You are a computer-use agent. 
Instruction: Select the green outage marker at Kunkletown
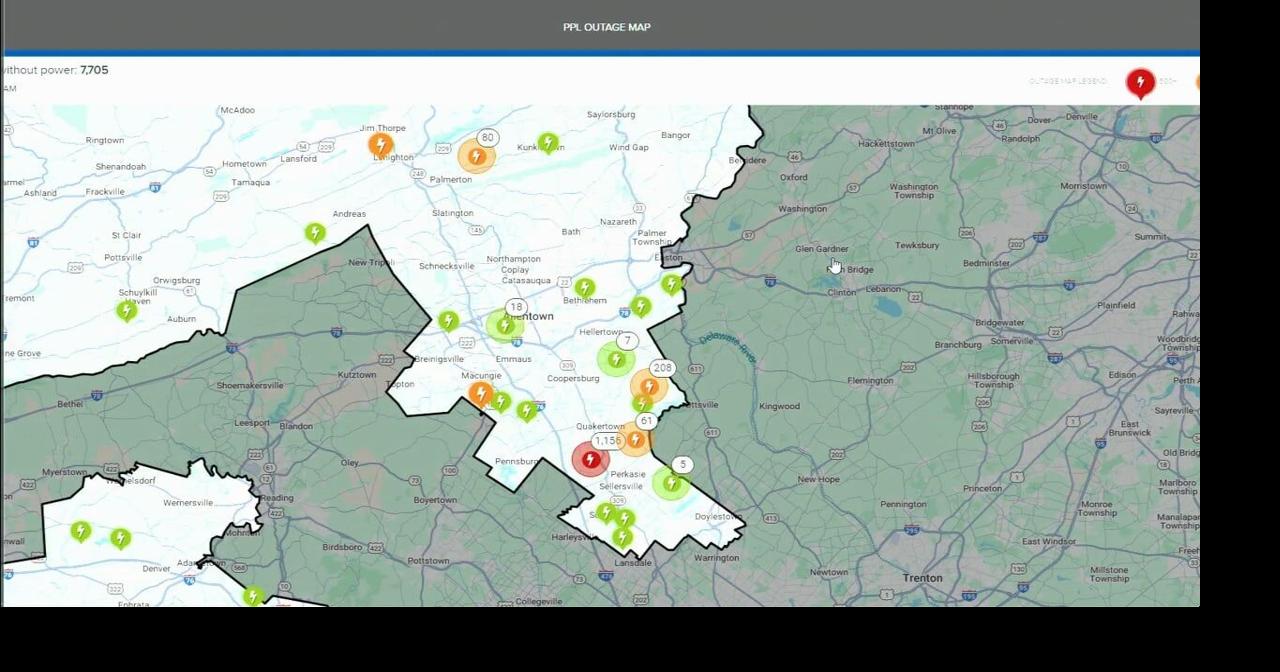click(547, 143)
